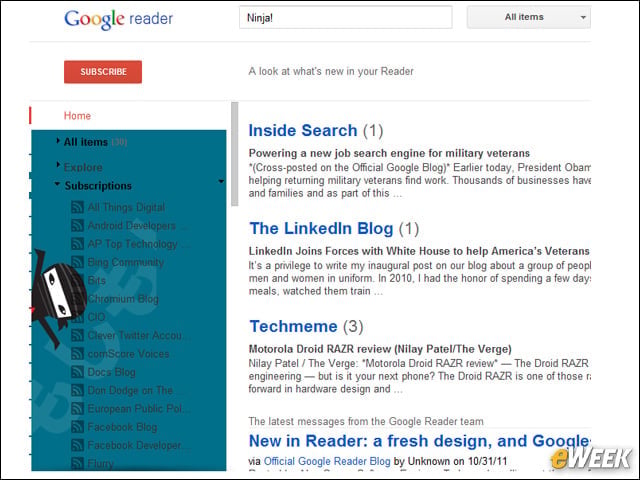Select Home in the sidebar

[77, 116]
